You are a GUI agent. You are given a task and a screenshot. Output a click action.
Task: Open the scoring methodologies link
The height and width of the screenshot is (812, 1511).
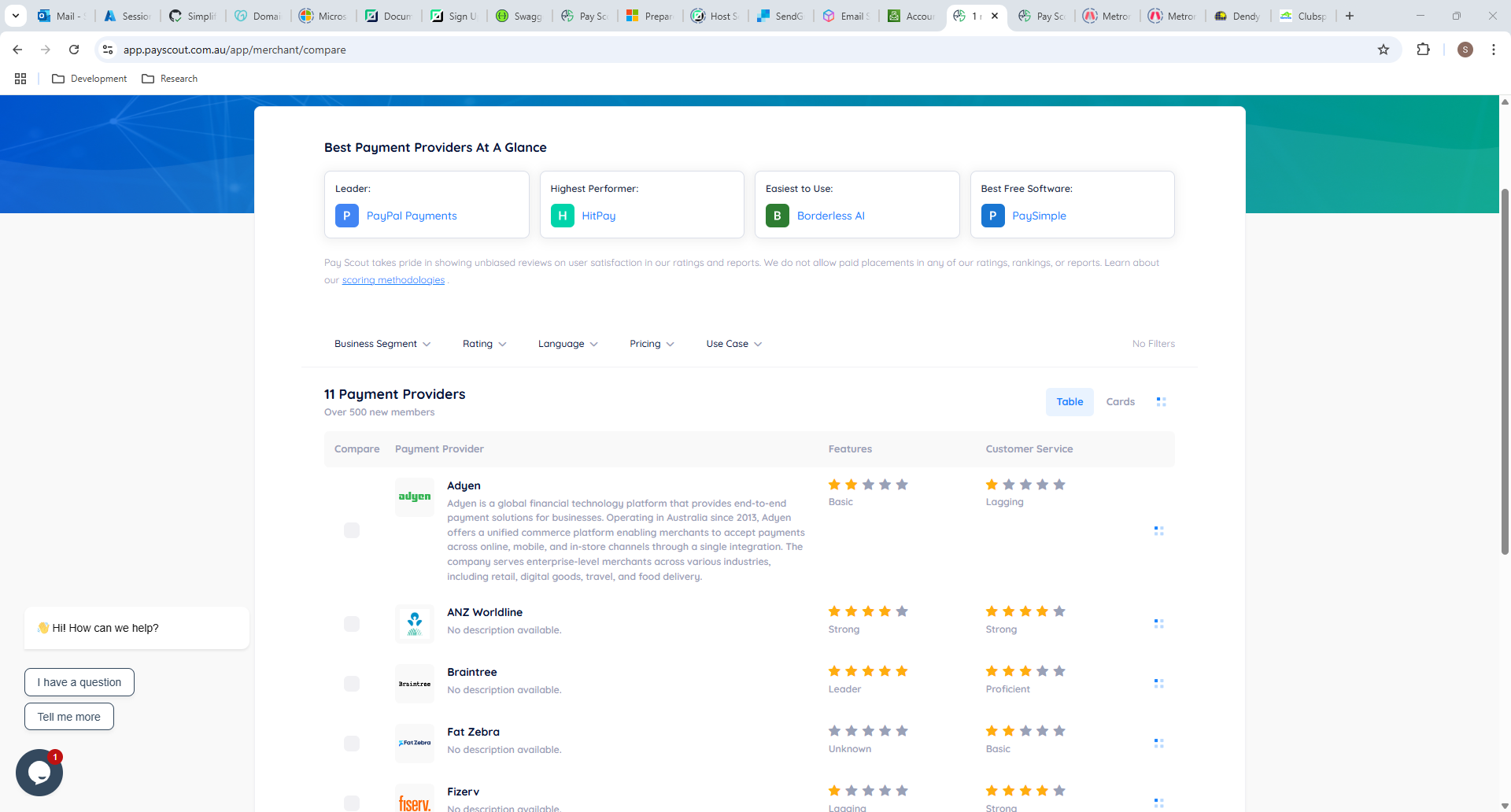click(393, 280)
